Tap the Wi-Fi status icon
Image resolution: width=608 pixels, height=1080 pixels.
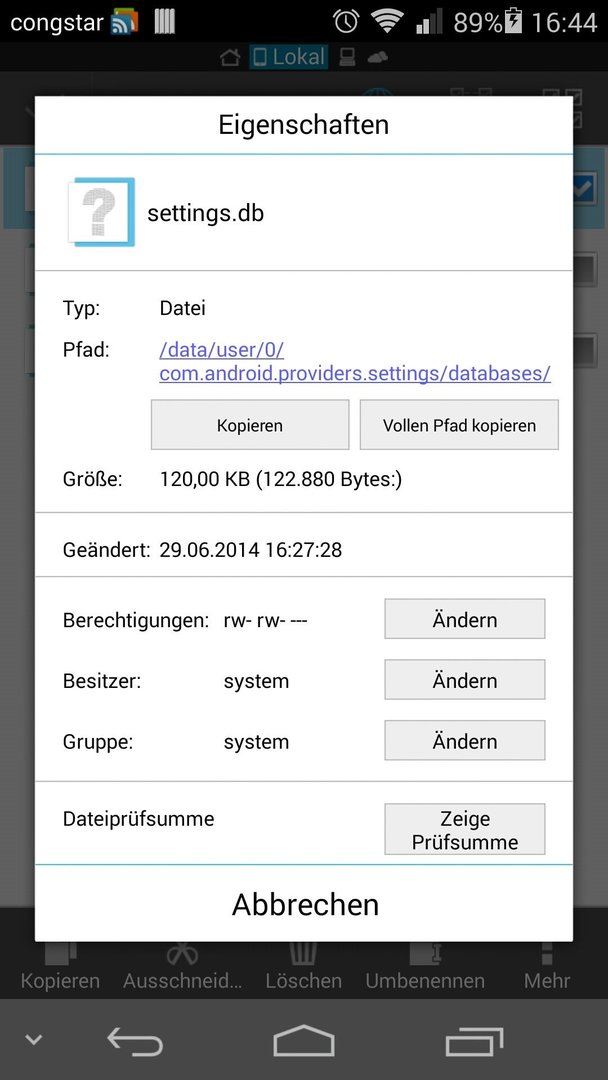(386, 22)
